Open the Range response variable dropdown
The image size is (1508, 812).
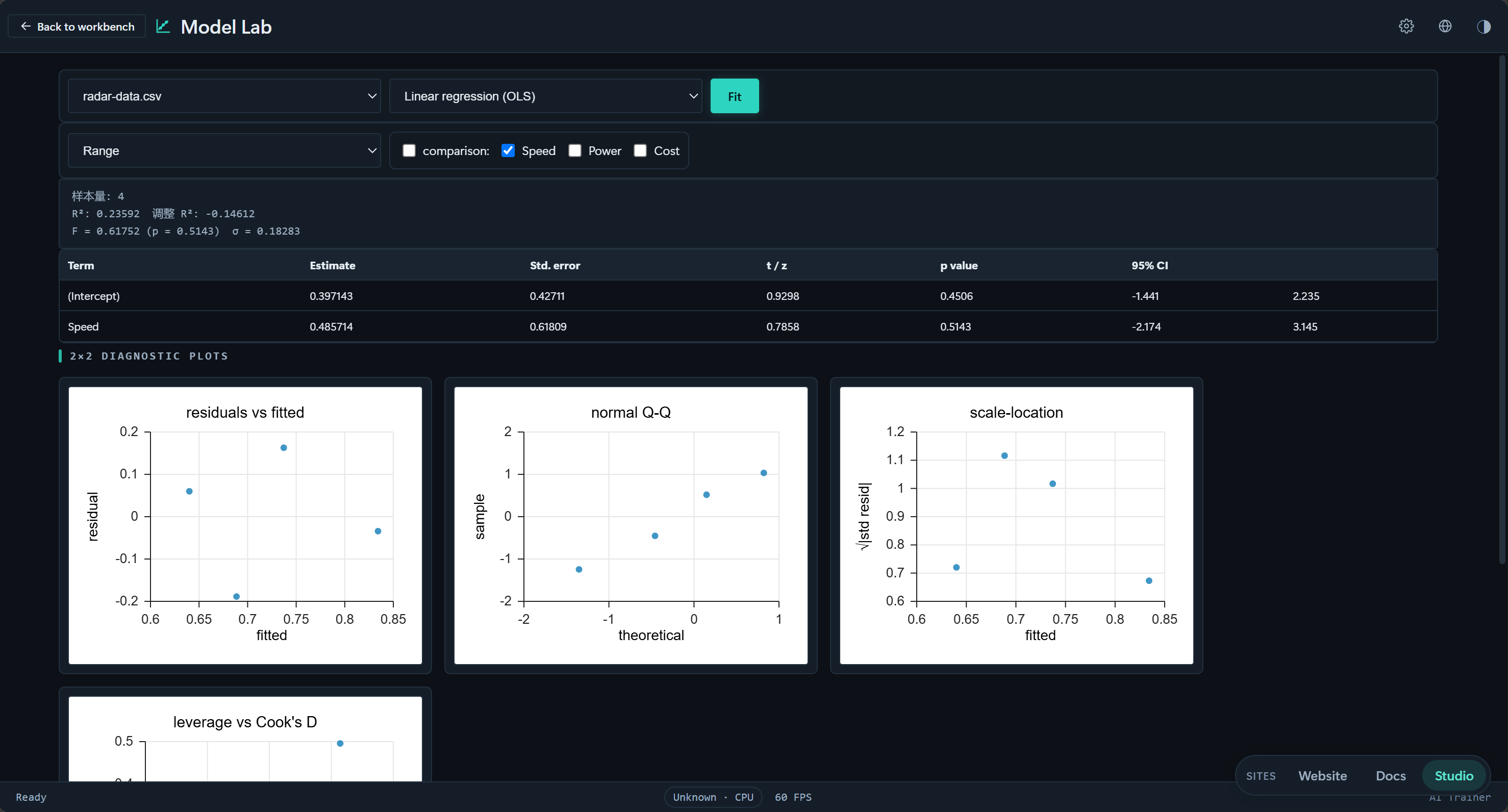point(224,150)
